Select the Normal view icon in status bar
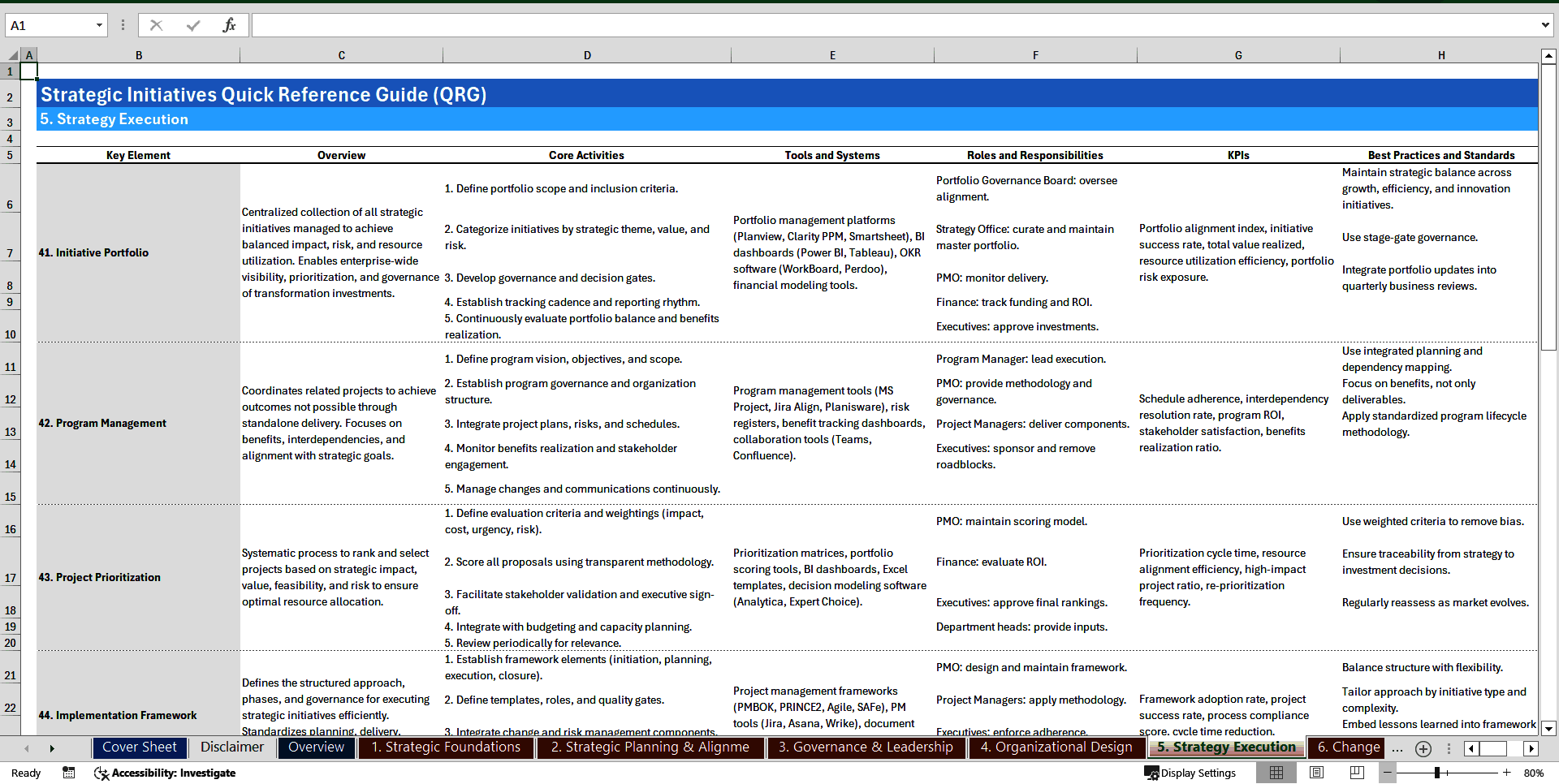 [1276, 773]
